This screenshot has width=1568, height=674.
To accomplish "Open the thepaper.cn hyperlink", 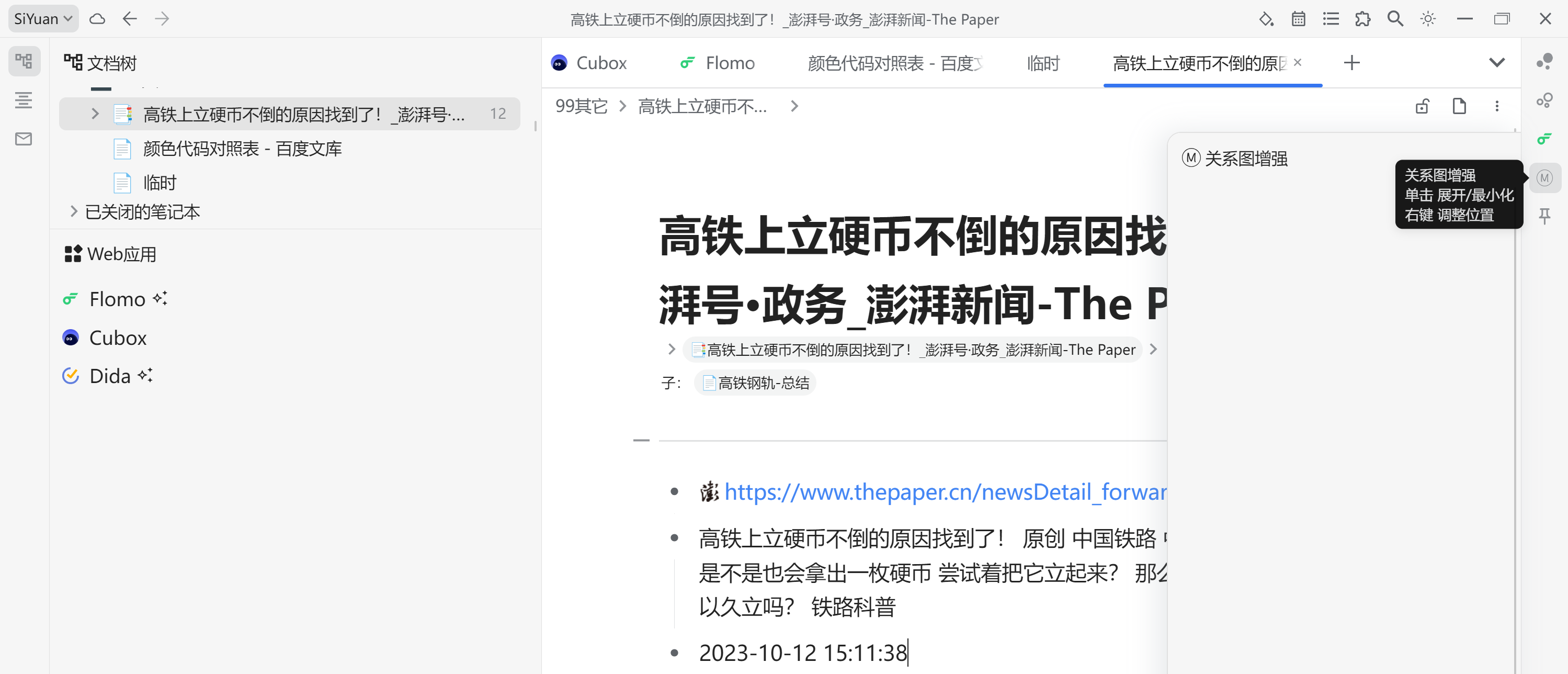I will tap(944, 492).
